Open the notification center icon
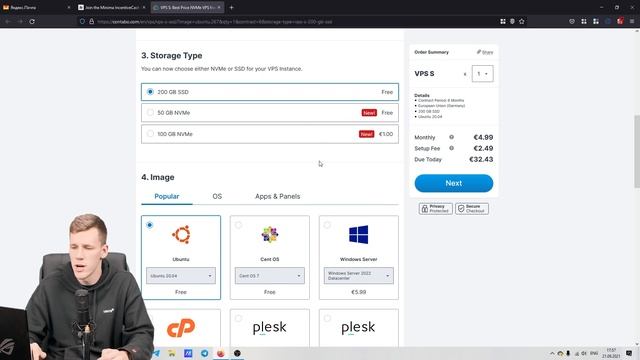The image size is (640, 360). coord(629,353)
